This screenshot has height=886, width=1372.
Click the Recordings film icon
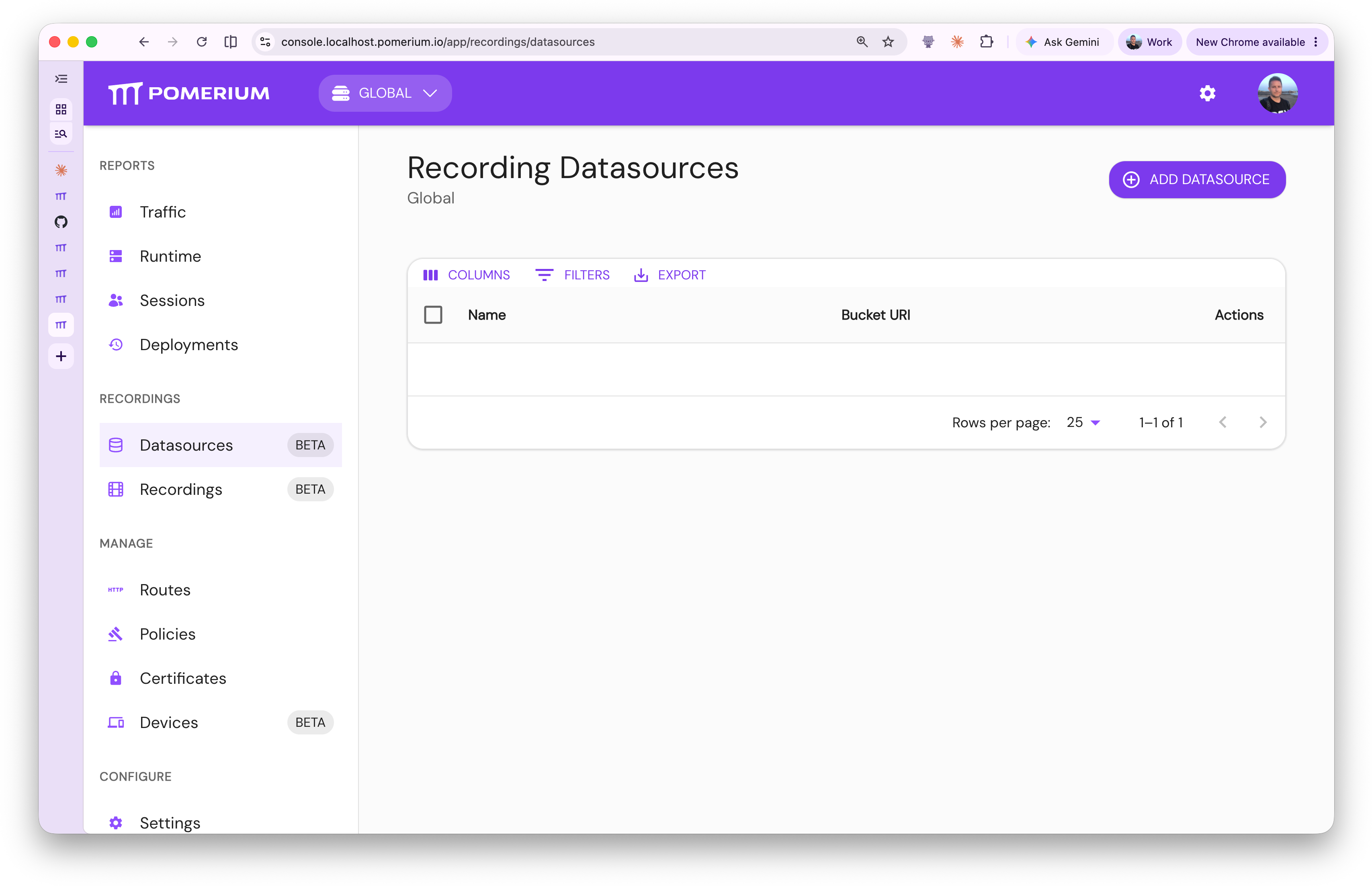[x=116, y=489]
